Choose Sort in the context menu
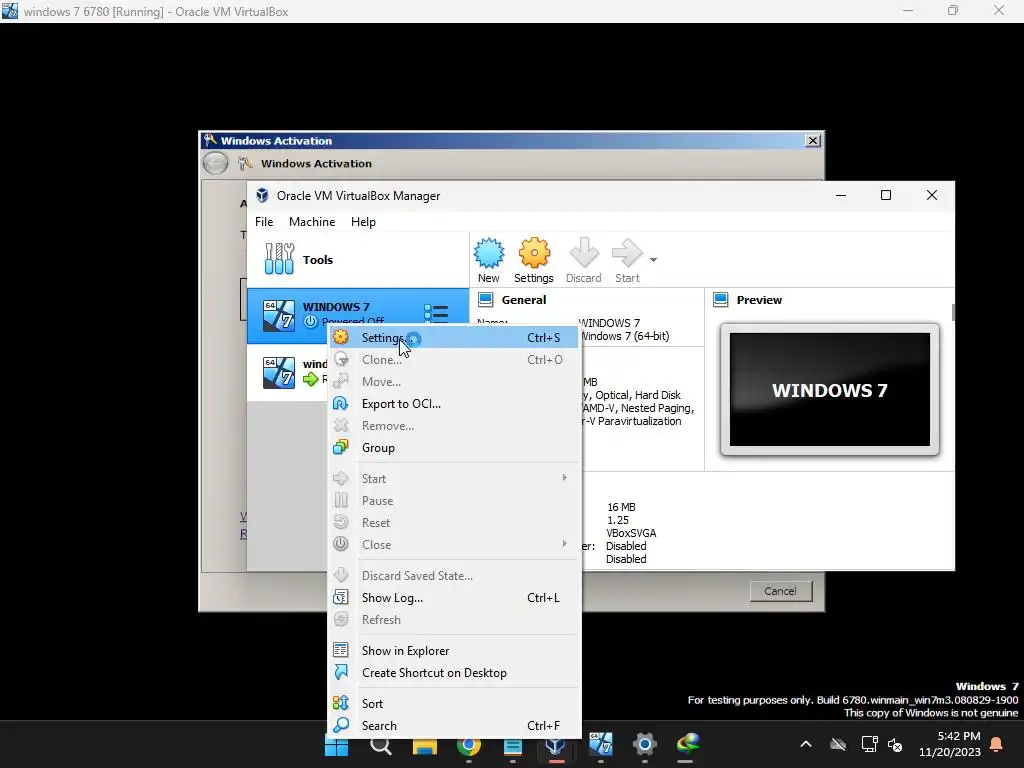Image resolution: width=1024 pixels, height=768 pixels. (x=453, y=704)
